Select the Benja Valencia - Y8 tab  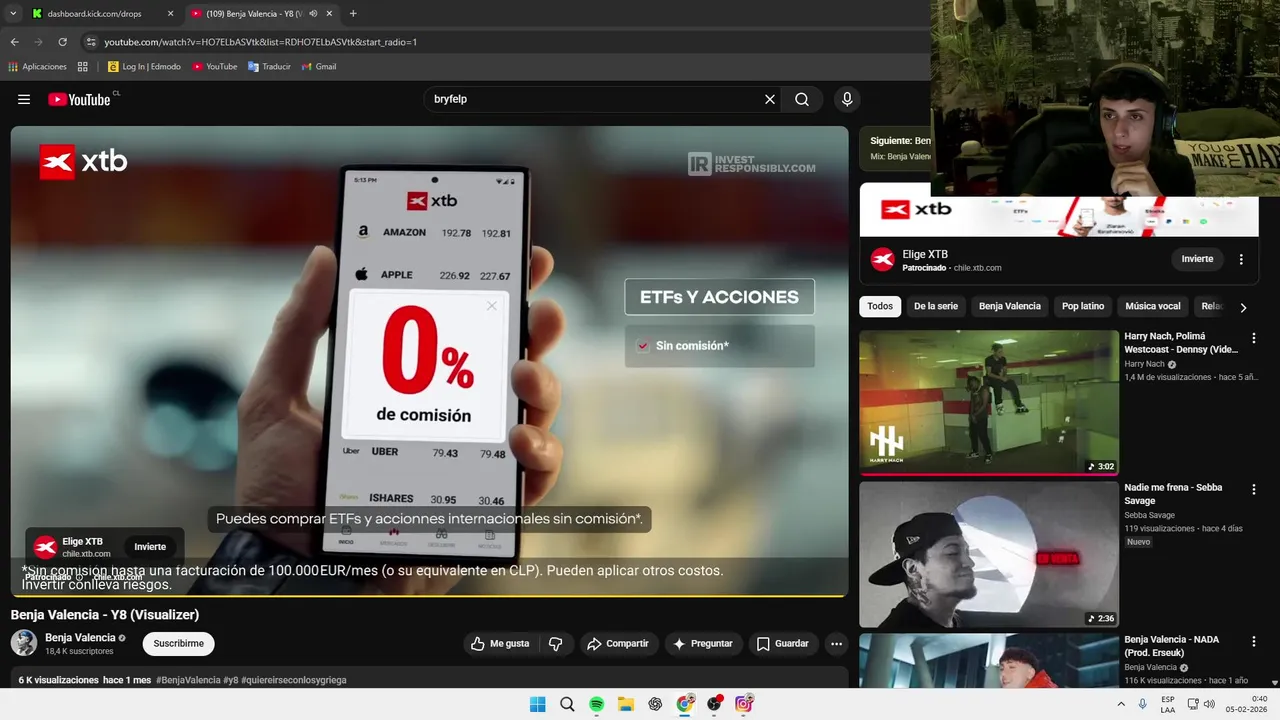click(x=254, y=13)
